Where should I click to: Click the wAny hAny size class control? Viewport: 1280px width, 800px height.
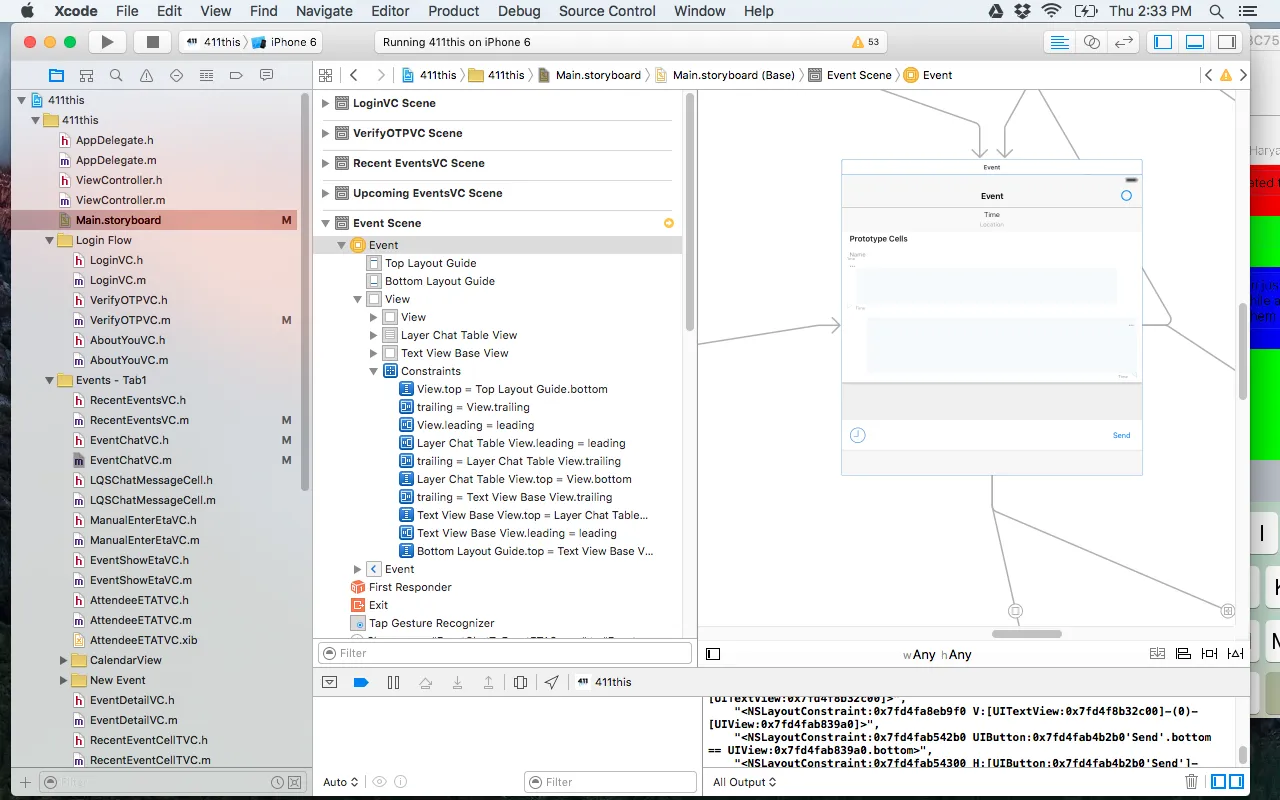937,654
